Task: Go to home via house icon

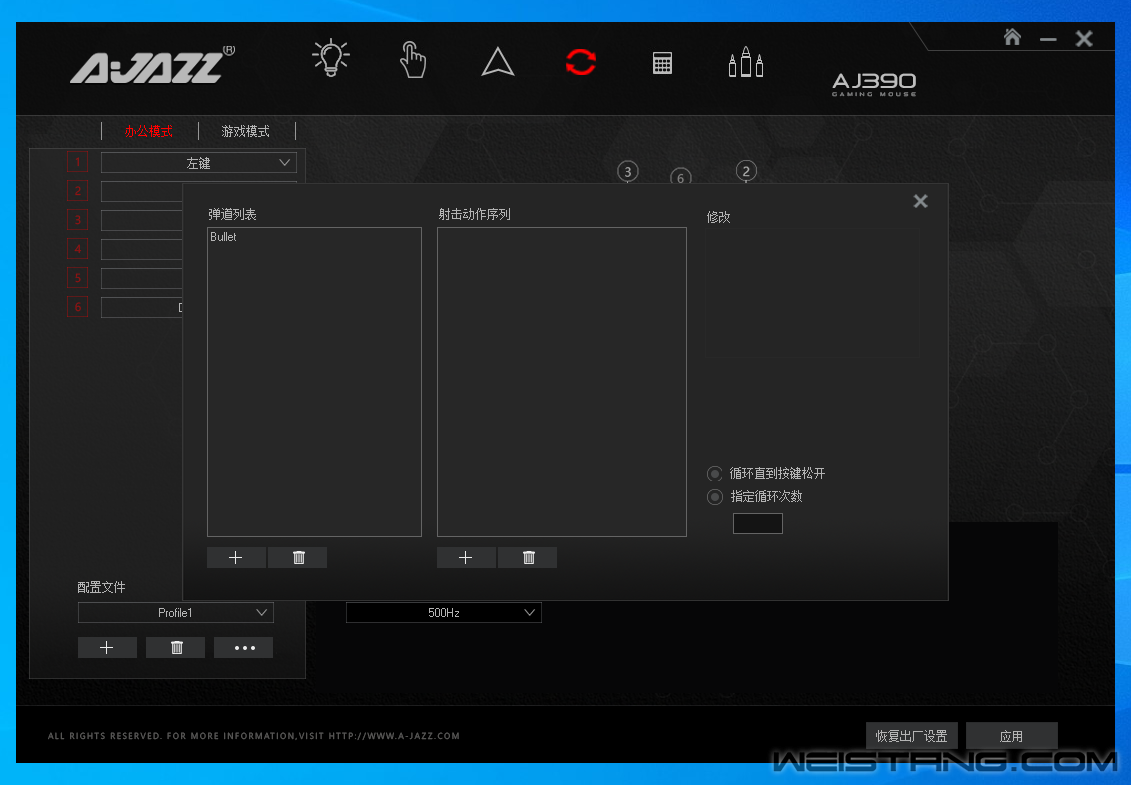Action: (x=1012, y=38)
